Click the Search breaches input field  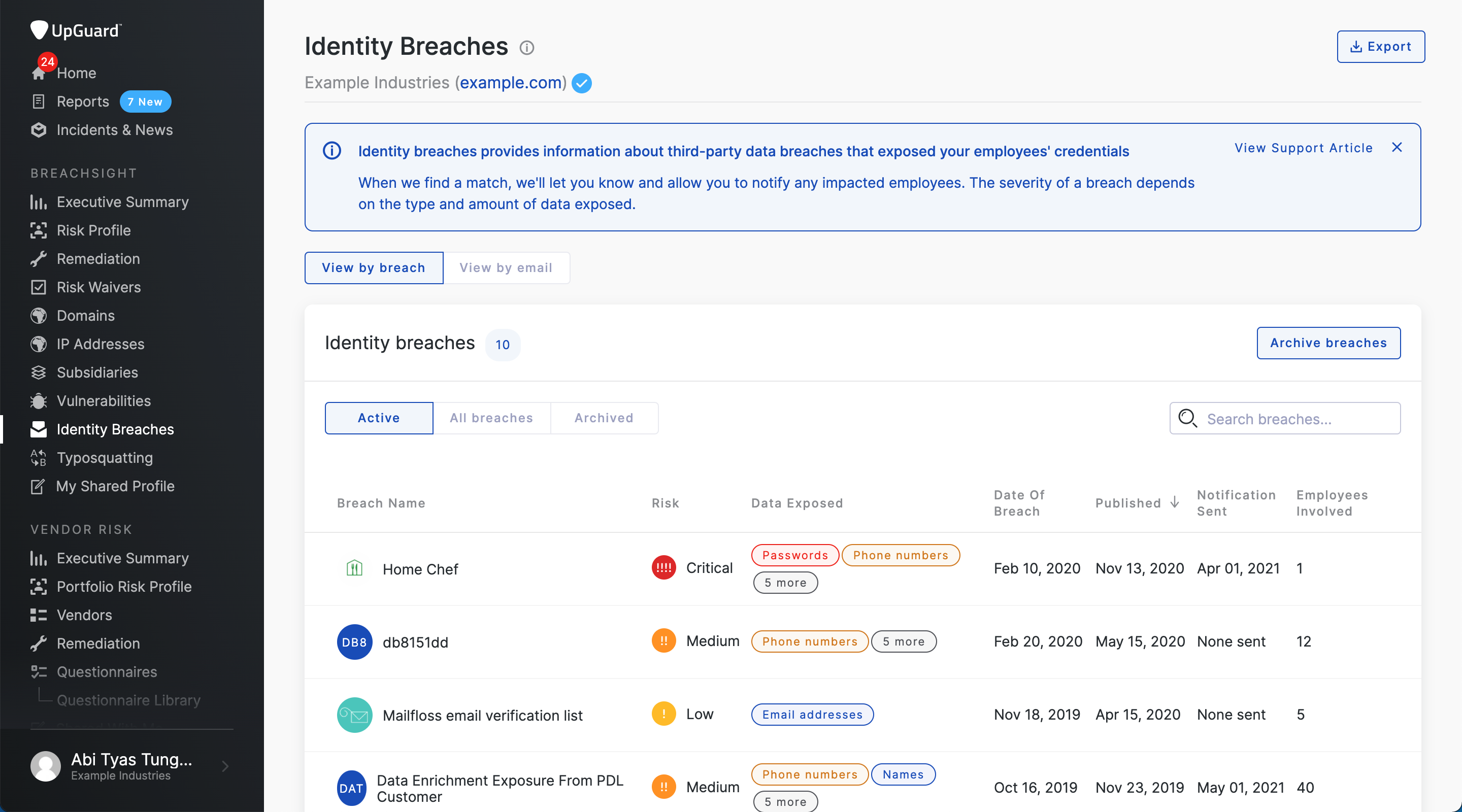1285,418
